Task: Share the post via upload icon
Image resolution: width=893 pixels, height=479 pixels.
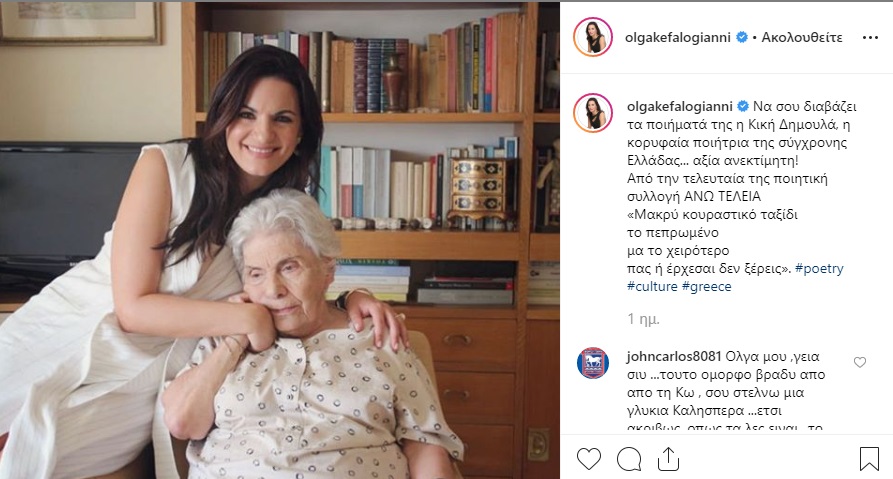Action: 668,459
